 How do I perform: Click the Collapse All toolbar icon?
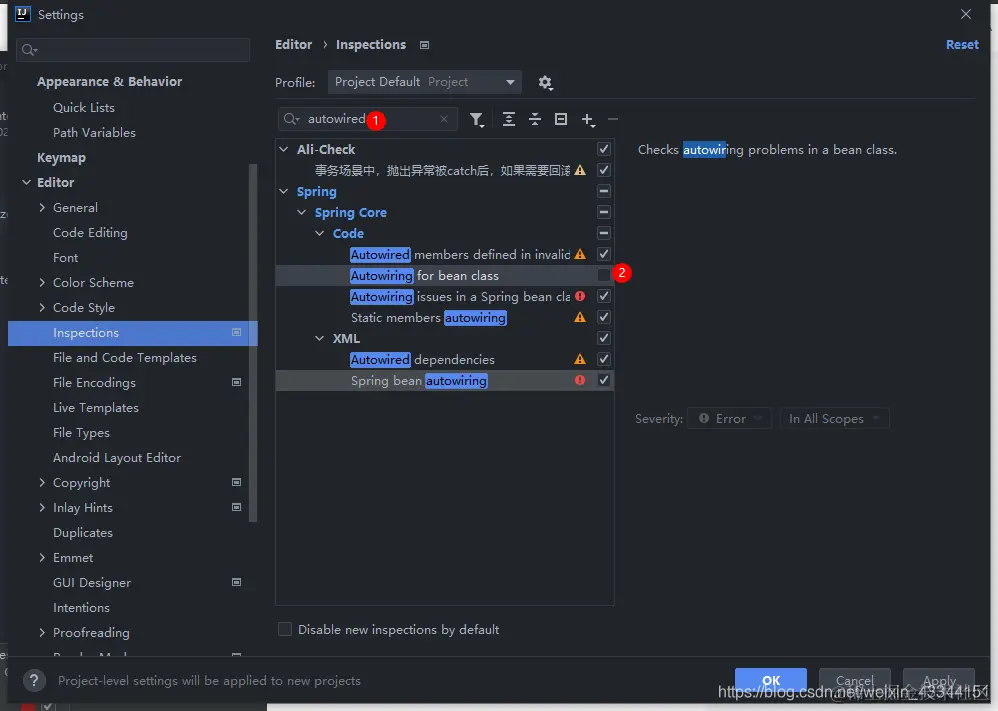pos(535,119)
